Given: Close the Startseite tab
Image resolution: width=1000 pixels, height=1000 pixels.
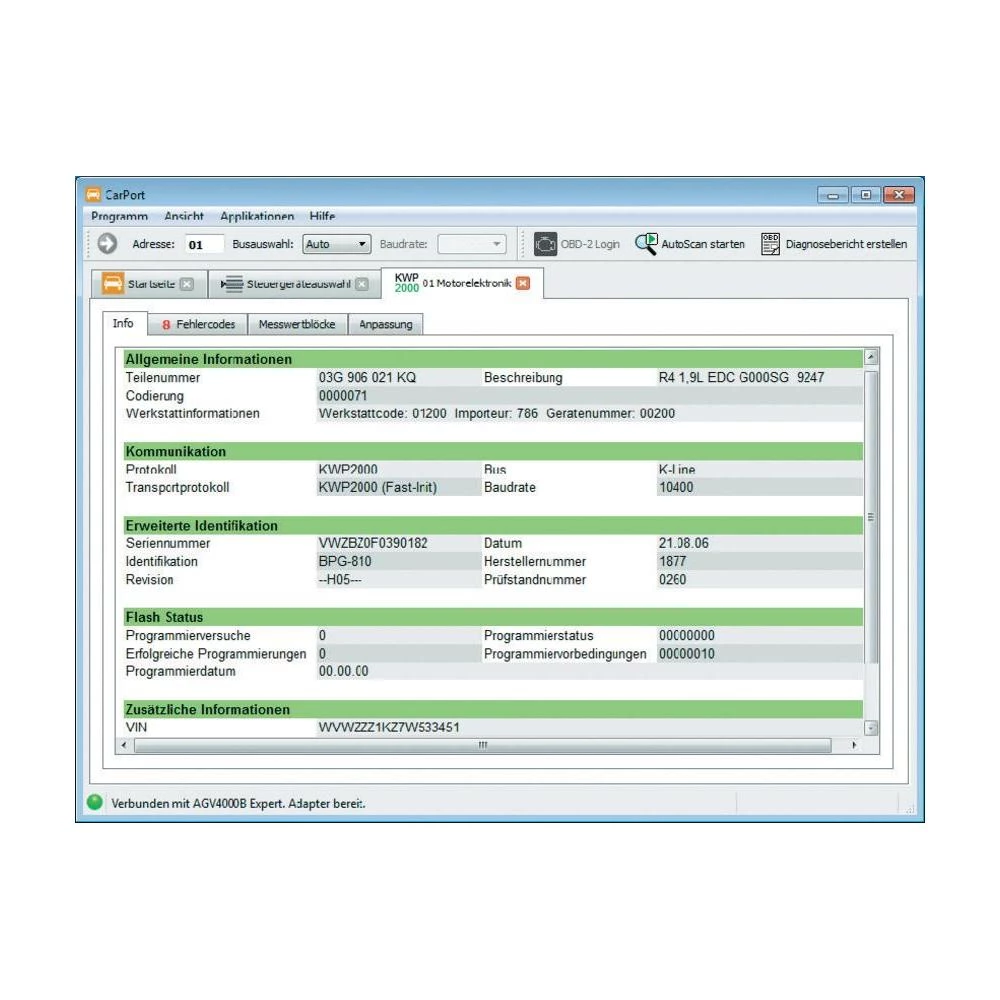Looking at the screenshot, I should click(187, 284).
